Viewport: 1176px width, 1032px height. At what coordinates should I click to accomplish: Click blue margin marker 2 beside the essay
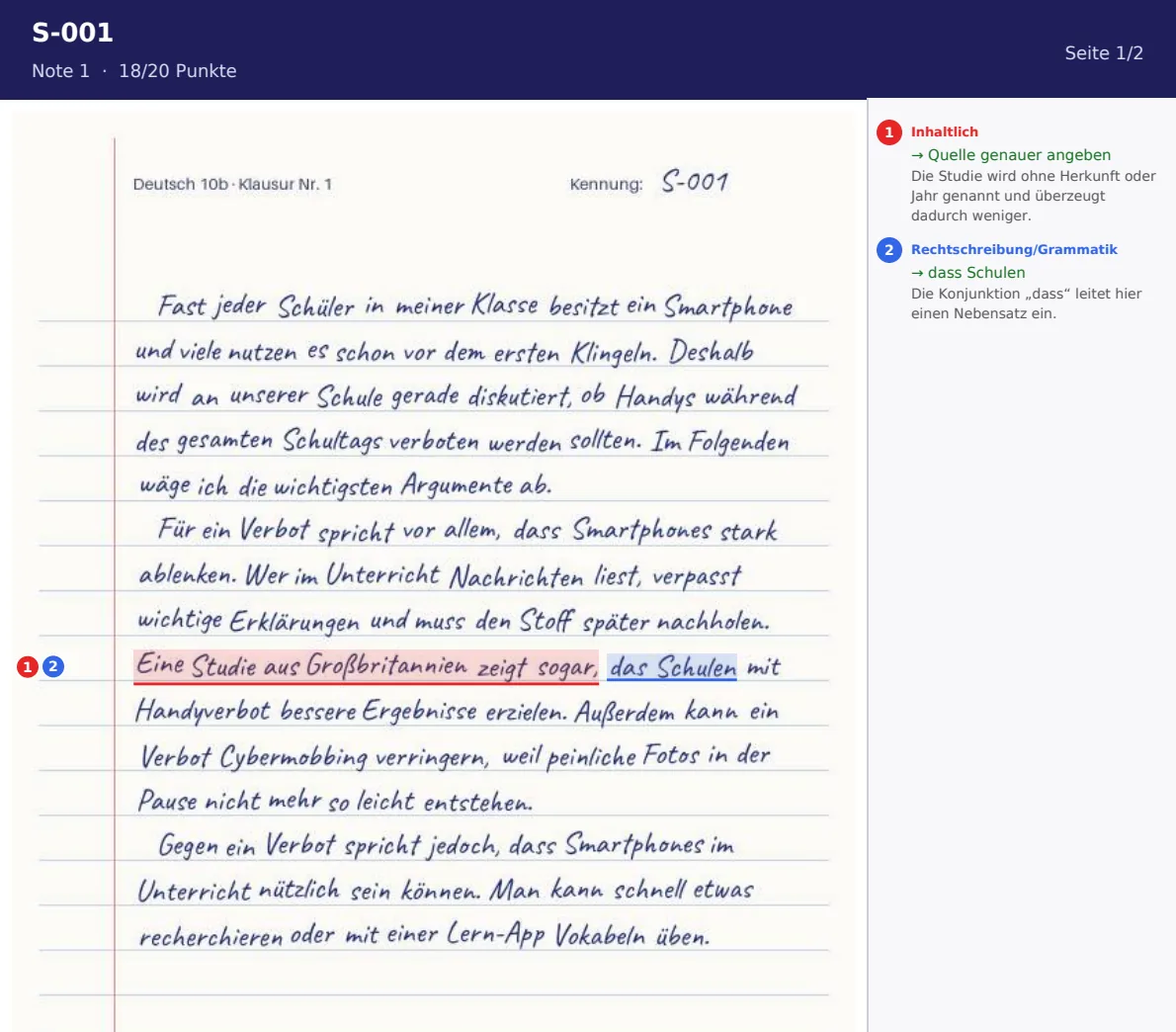coord(53,667)
